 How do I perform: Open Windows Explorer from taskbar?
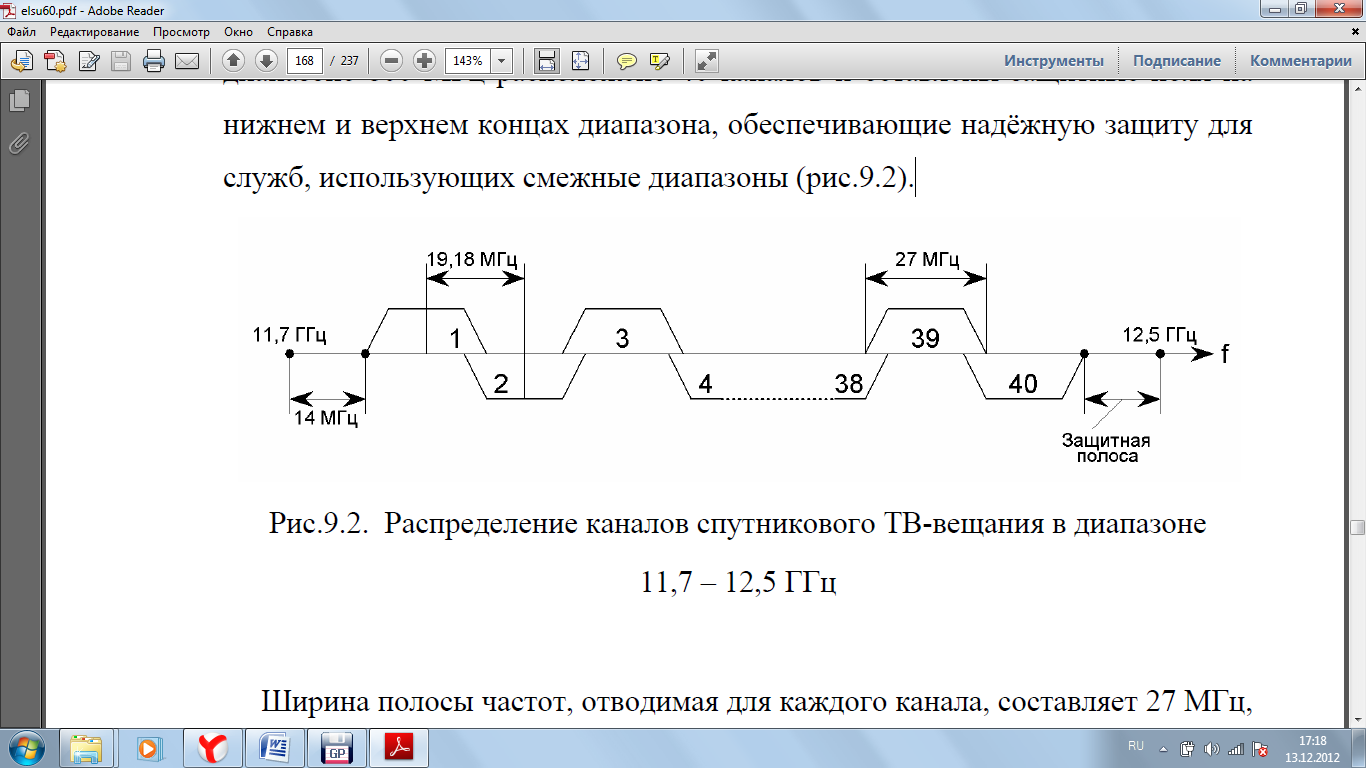(85, 748)
